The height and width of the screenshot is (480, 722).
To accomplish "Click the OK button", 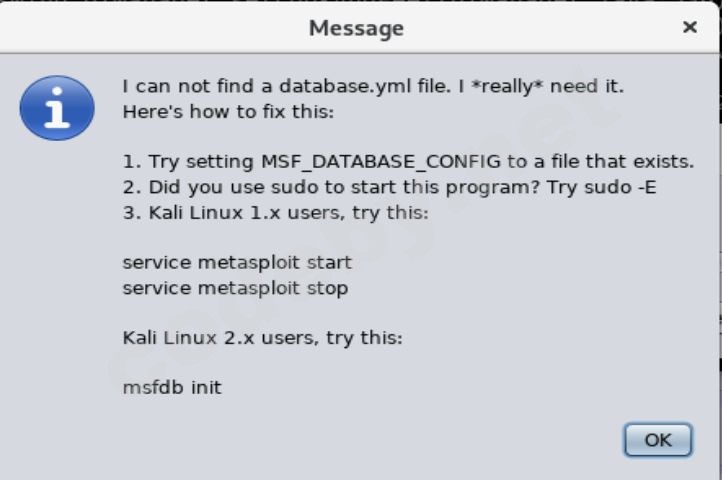I will pos(657,440).
